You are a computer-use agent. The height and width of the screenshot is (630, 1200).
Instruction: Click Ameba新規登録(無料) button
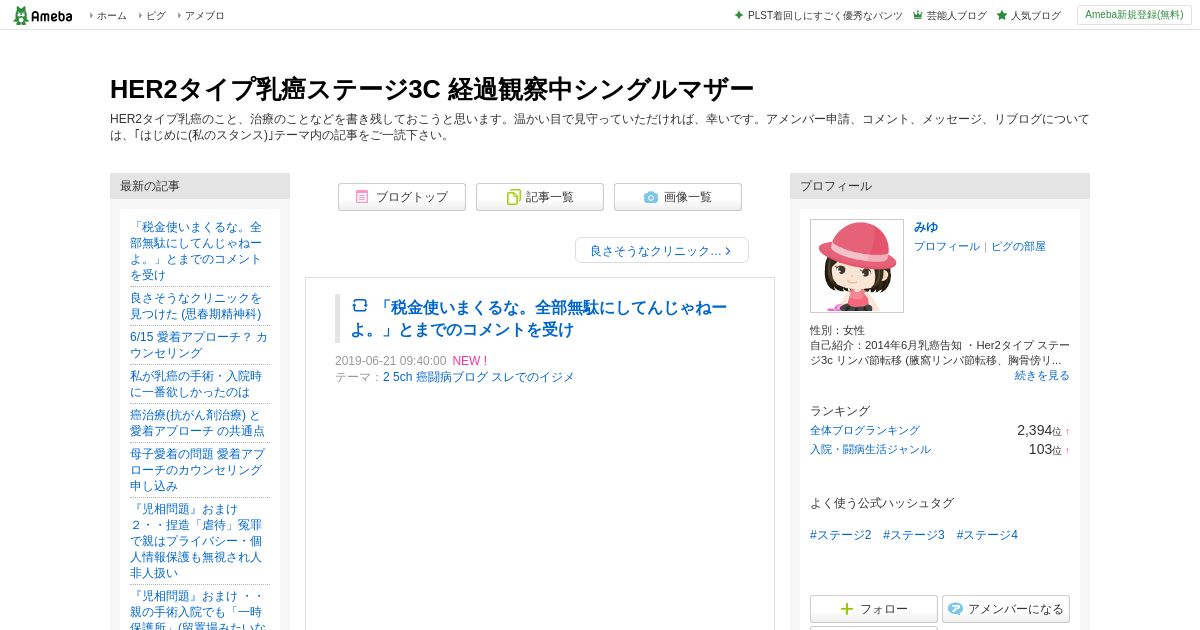[1134, 15]
